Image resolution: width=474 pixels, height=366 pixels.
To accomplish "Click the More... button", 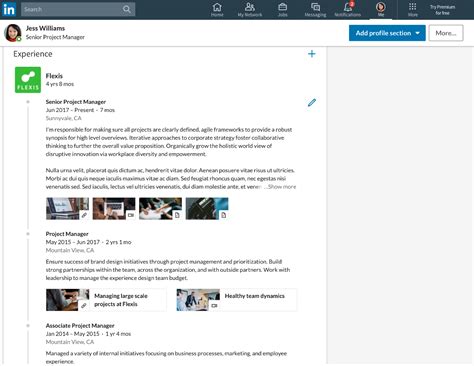I will pos(446,33).
